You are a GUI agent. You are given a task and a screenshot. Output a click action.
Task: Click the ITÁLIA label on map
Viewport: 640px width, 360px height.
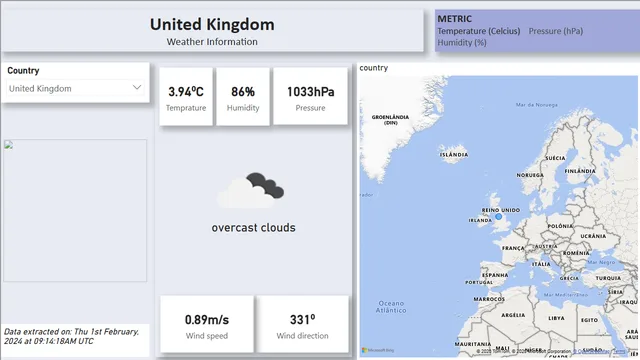pos(541,264)
